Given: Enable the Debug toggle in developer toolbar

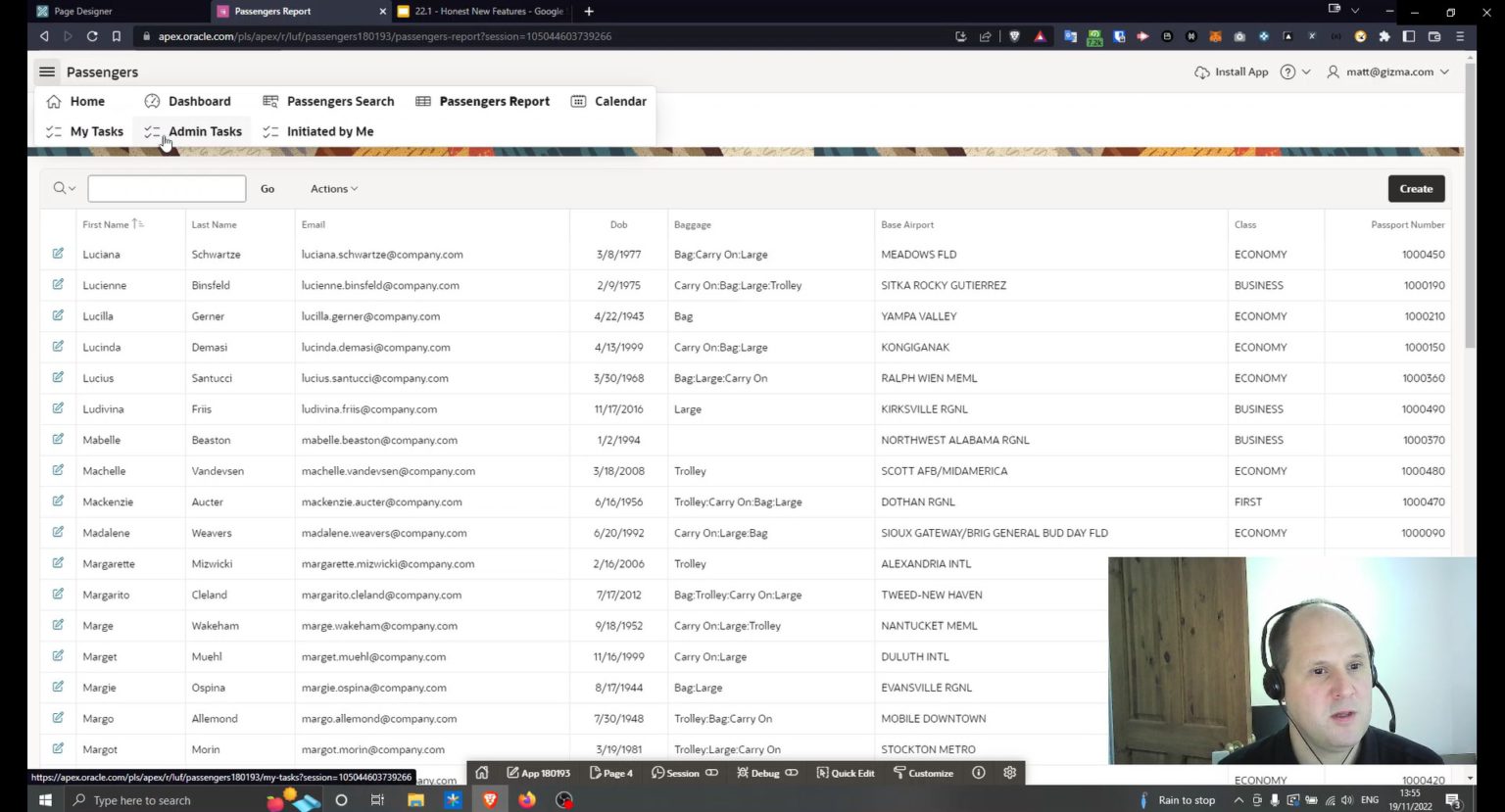Looking at the screenshot, I should click(x=792, y=773).
